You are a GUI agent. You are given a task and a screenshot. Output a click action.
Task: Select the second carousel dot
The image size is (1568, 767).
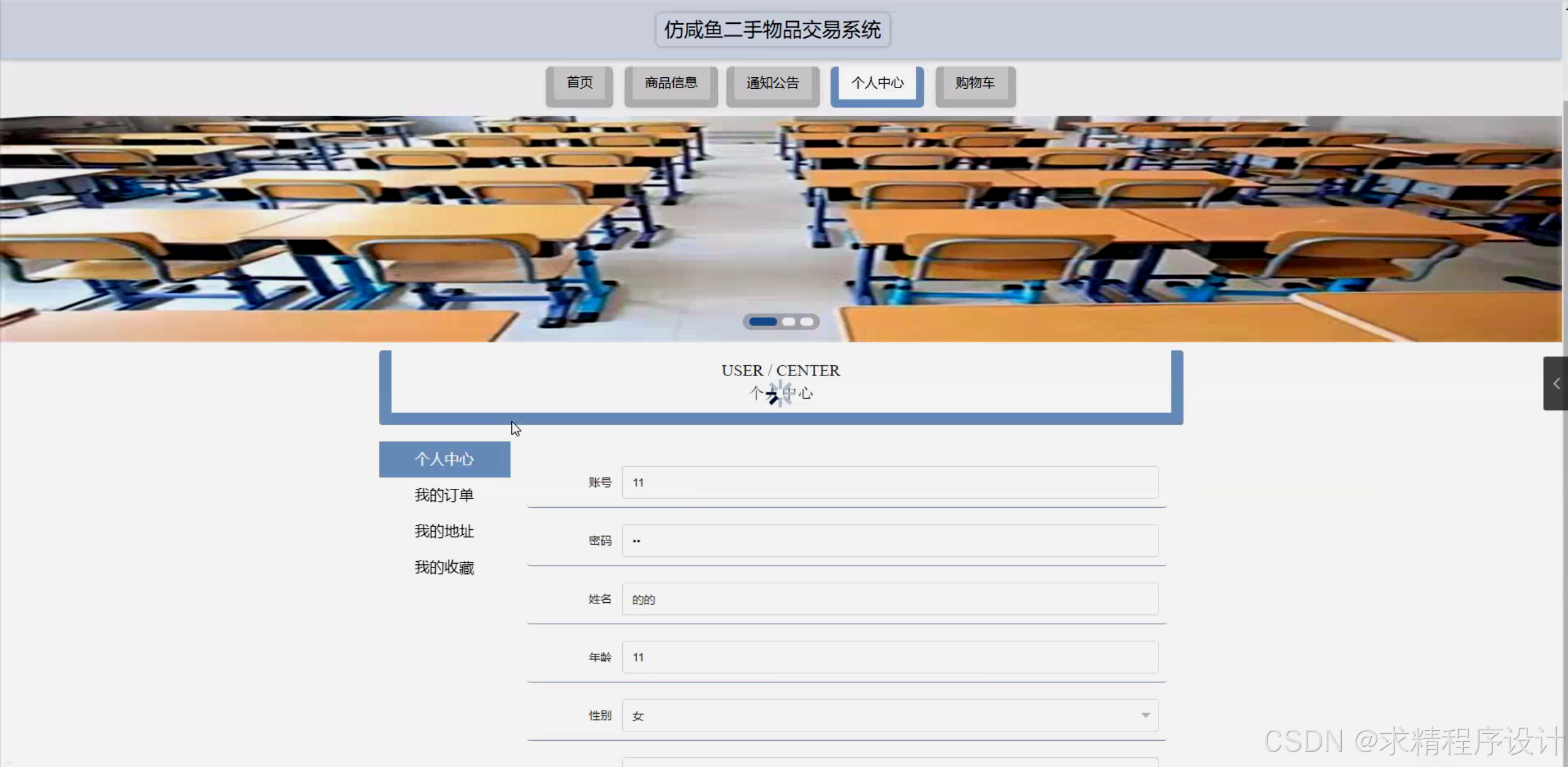[789, 322]
